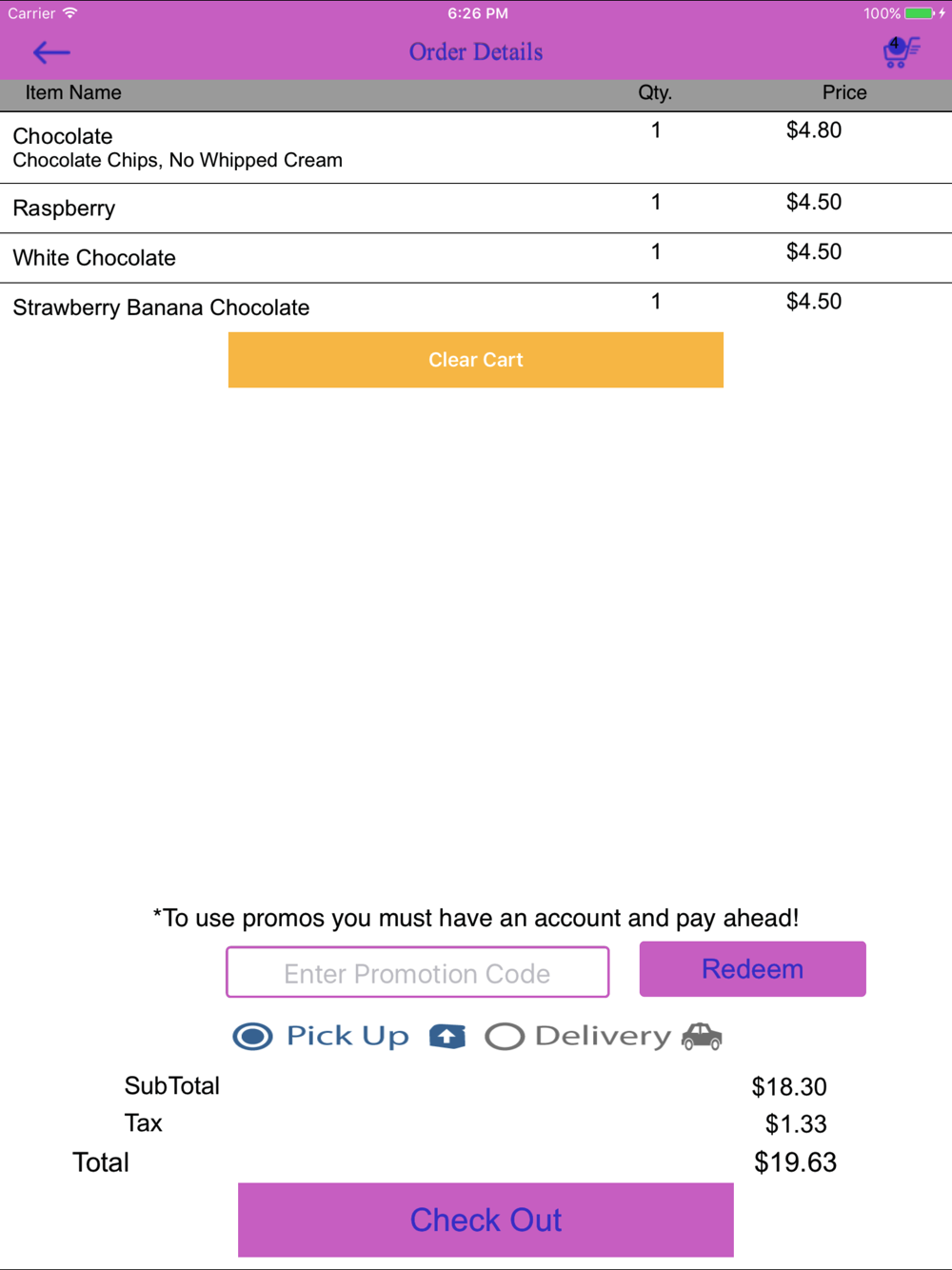Tap the Item Name column header
This screenshot has width=952, height=1270.
coord(73,92)
